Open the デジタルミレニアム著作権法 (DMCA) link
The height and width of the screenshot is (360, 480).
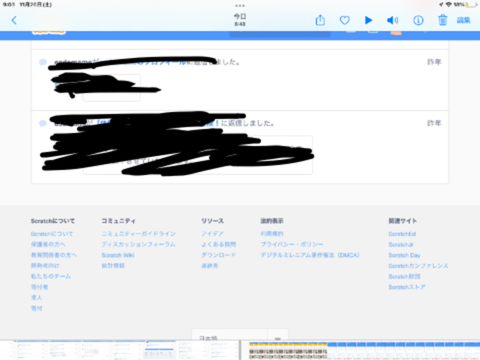310,255
